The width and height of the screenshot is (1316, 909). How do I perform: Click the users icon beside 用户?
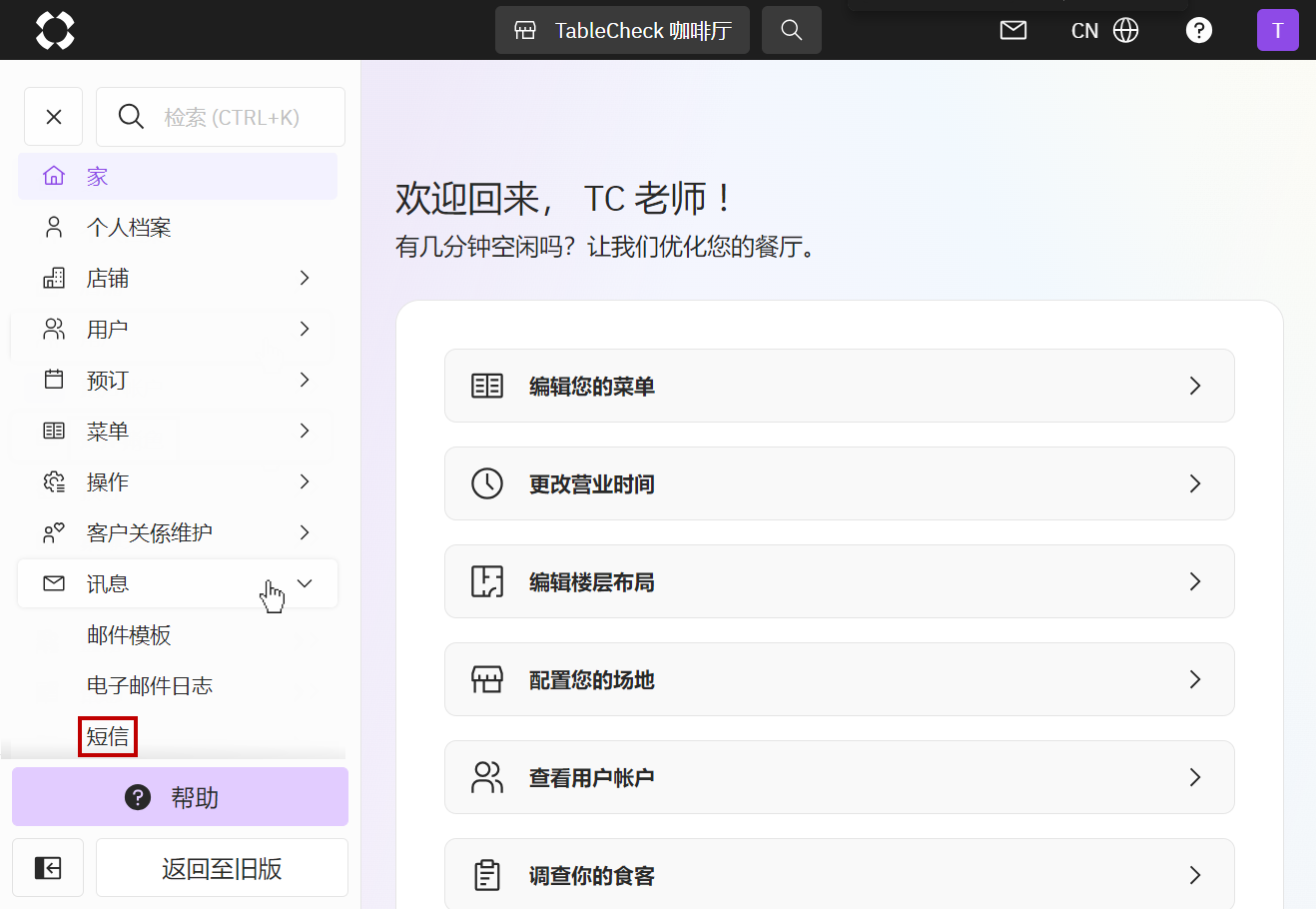(54, 330)
